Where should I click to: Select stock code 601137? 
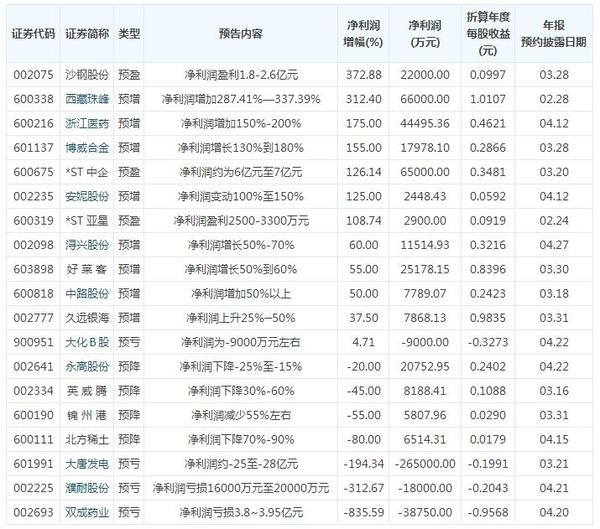point(33,148)
